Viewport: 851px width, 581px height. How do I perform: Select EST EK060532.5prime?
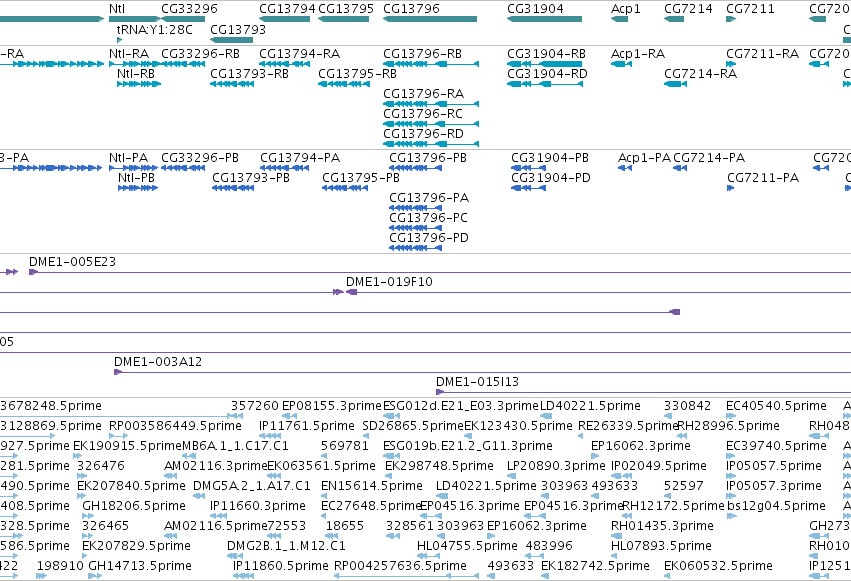pyautogui.click(x=718, y=566)
